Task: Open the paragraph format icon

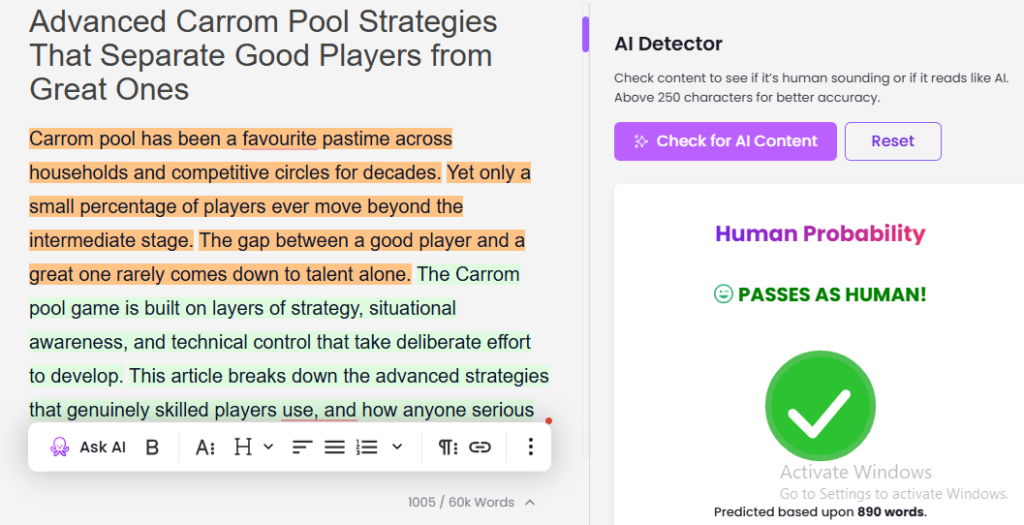Action: tap(448, 447)
